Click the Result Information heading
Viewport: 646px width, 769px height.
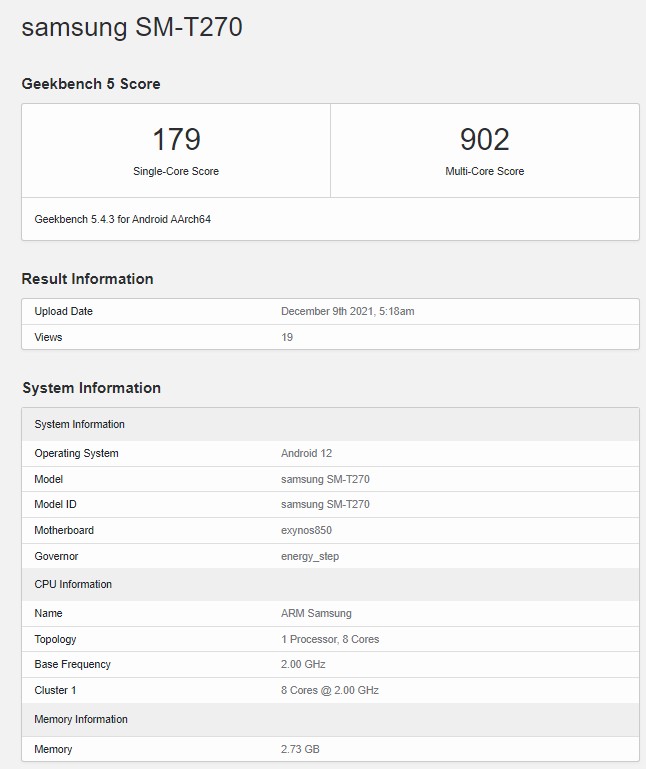88,279
